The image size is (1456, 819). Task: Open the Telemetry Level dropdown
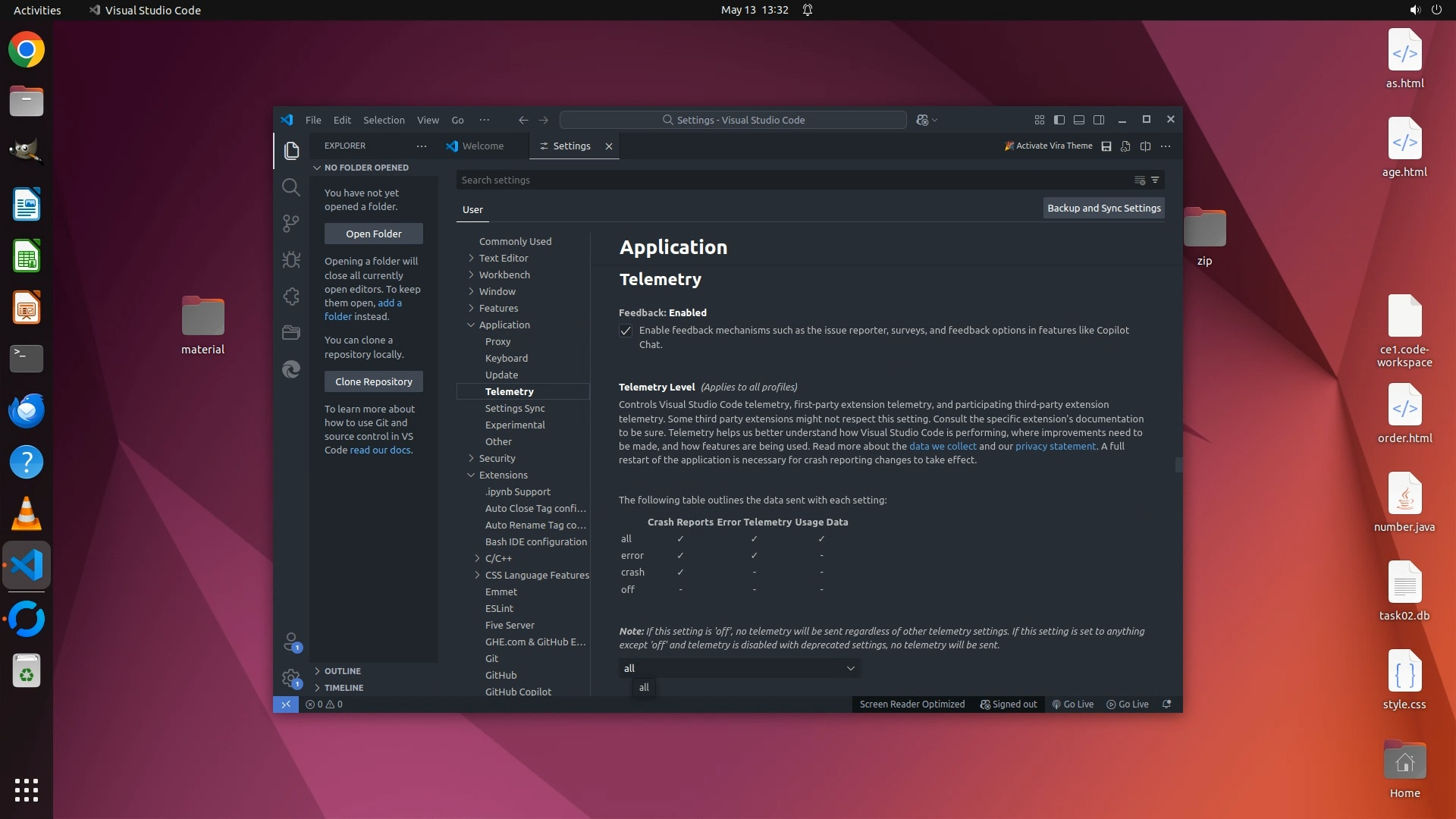(739, 668)
